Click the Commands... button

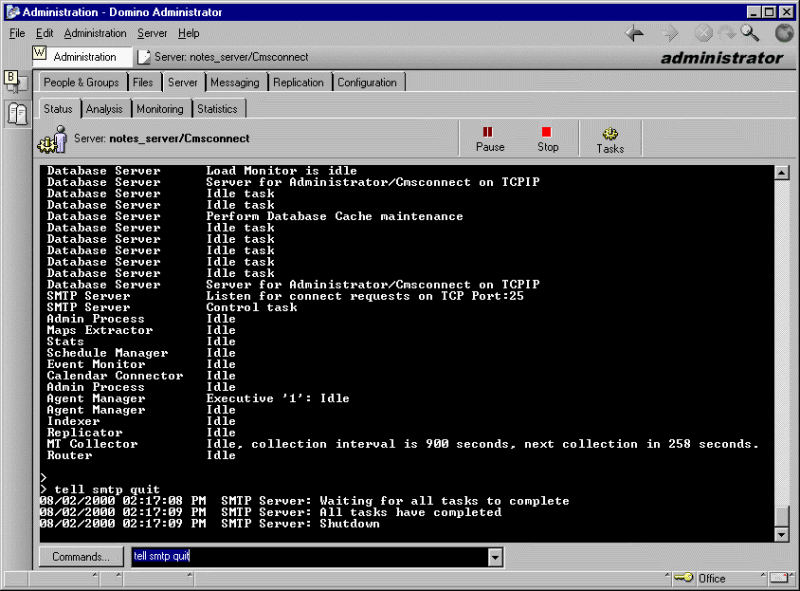pos(81,557)
